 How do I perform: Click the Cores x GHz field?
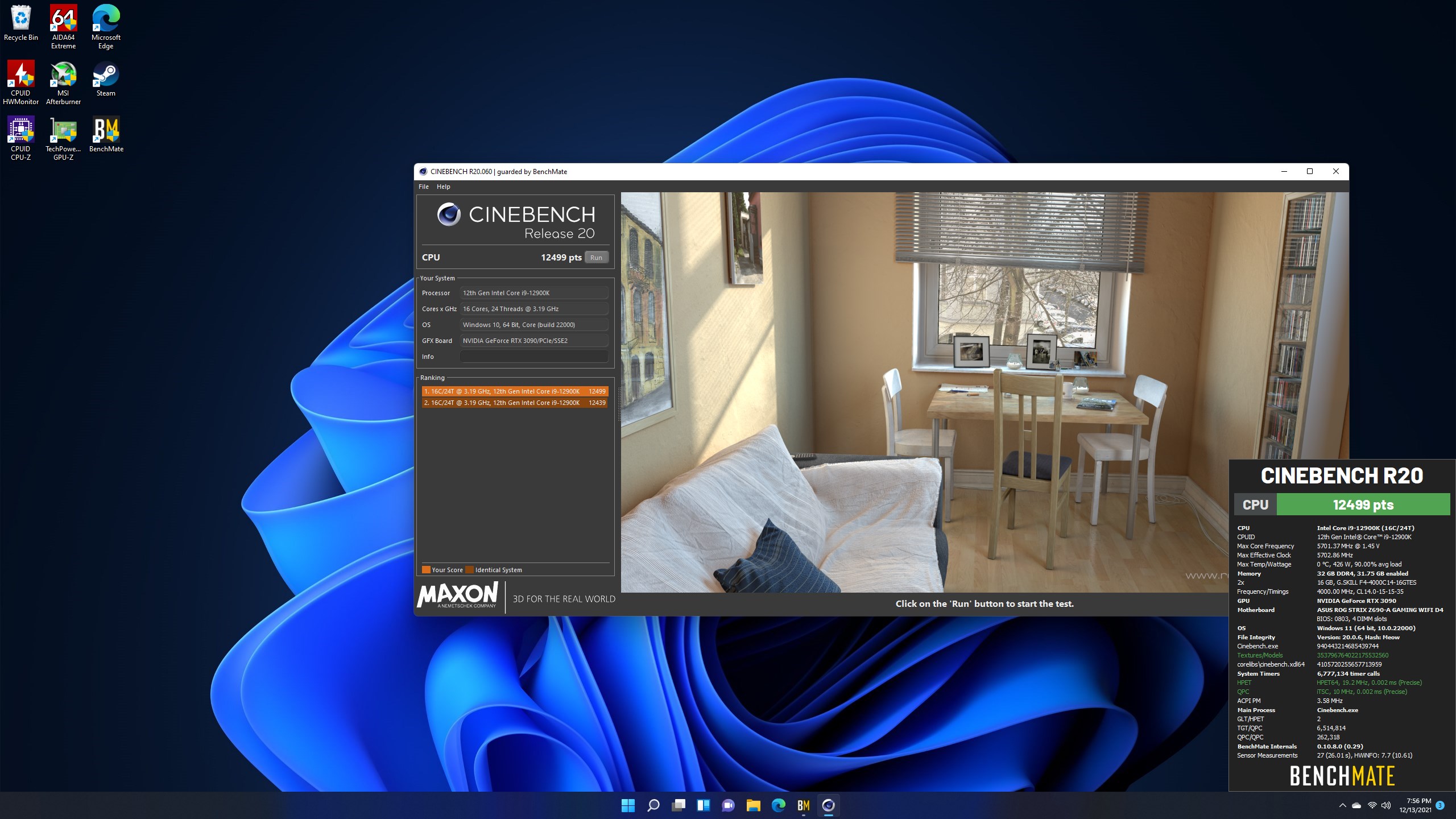click(x=533, y=309)
